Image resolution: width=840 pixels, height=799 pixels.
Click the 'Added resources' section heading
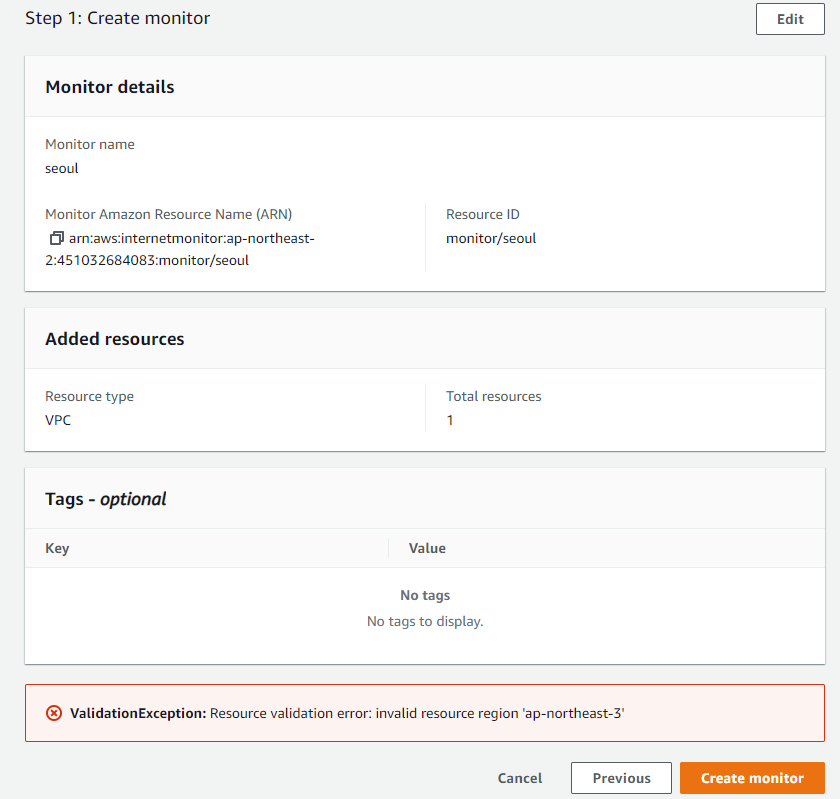(115, 339)
